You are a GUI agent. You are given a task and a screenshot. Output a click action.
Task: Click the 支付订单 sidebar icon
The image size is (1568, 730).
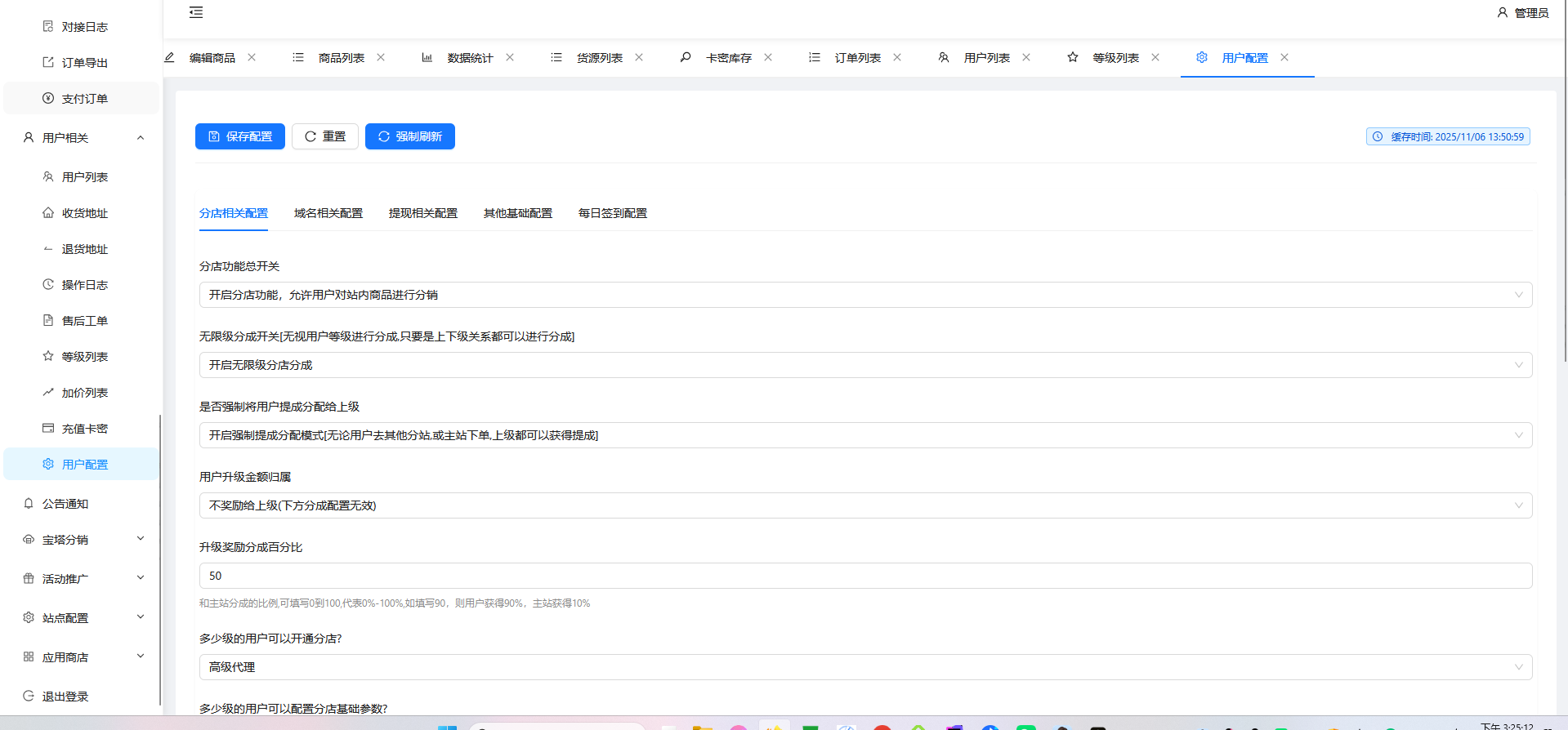pyautogui.click(x=48, y=98)
